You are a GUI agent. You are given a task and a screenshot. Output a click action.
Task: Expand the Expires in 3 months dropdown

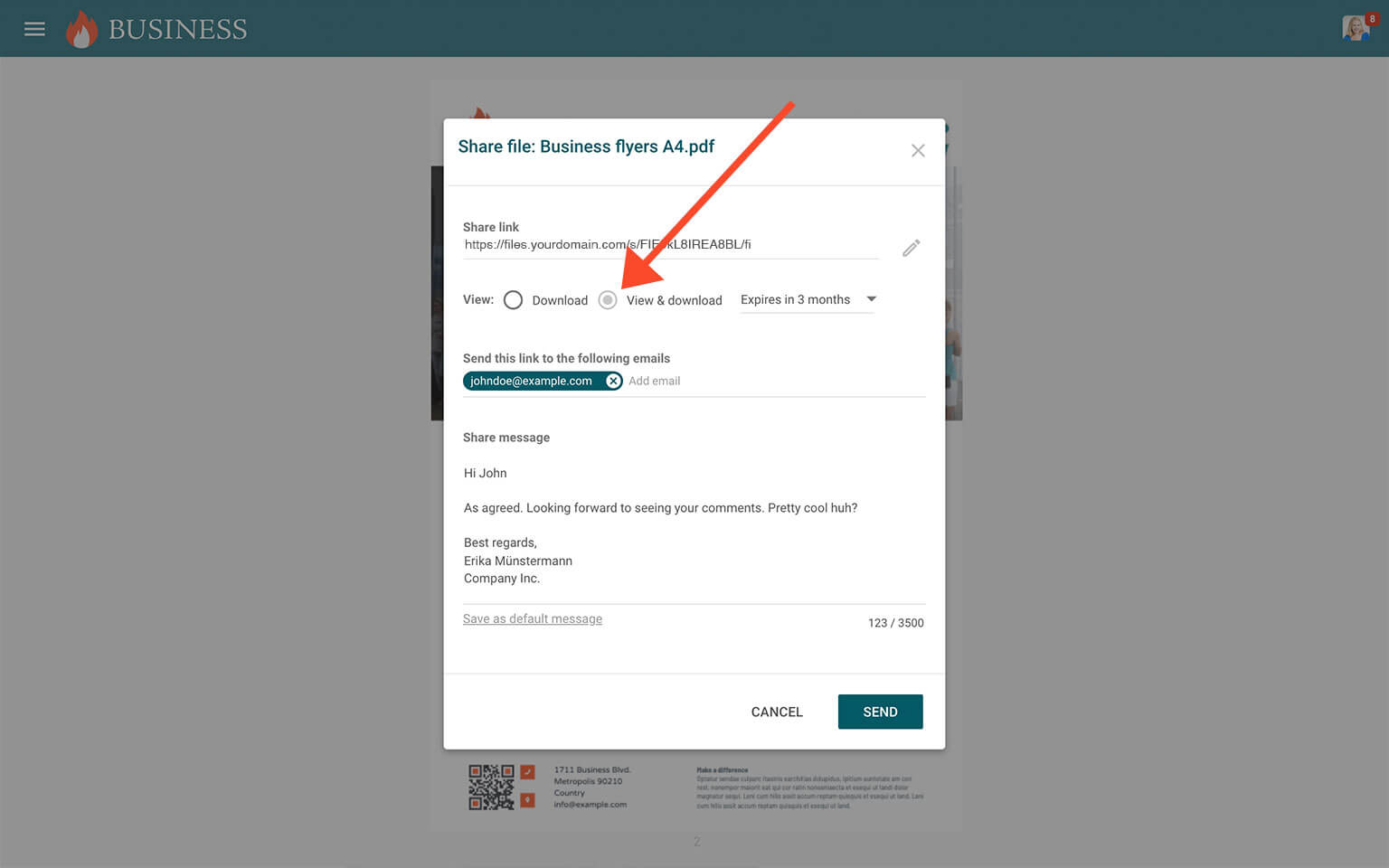[x=808, y=300]
